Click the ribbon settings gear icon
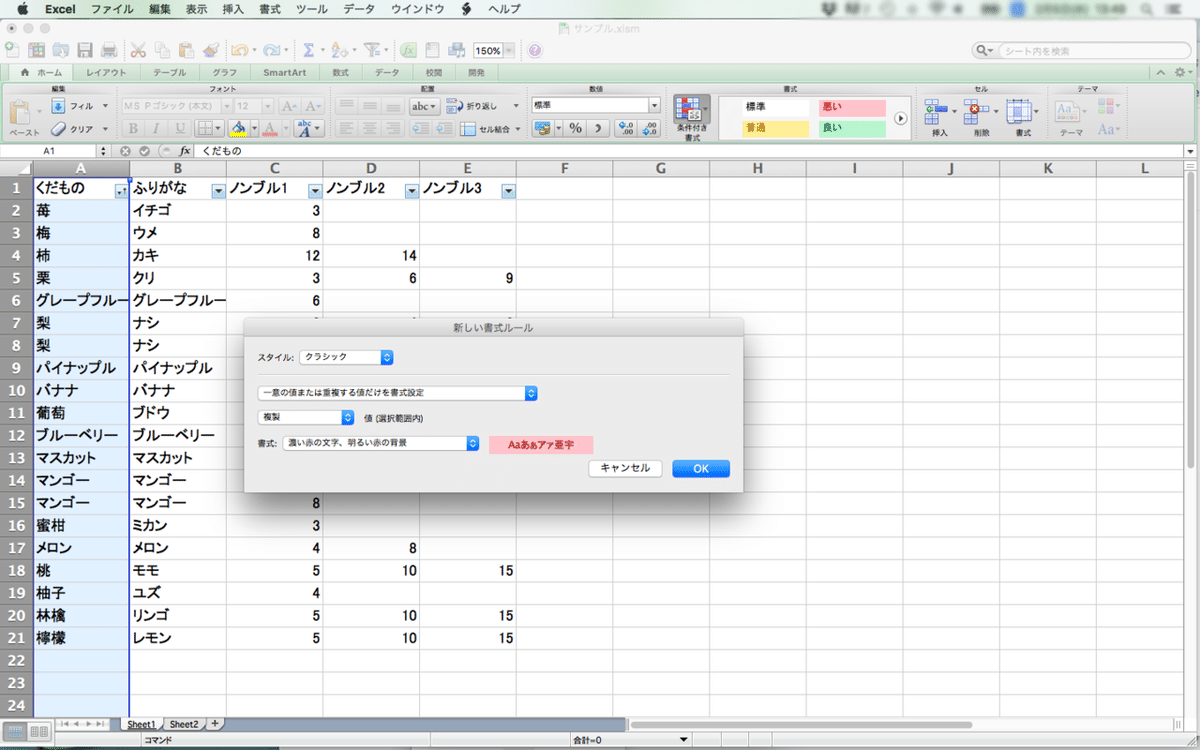Viewport: 1200px width, 750px height. tap(1179, 72)
